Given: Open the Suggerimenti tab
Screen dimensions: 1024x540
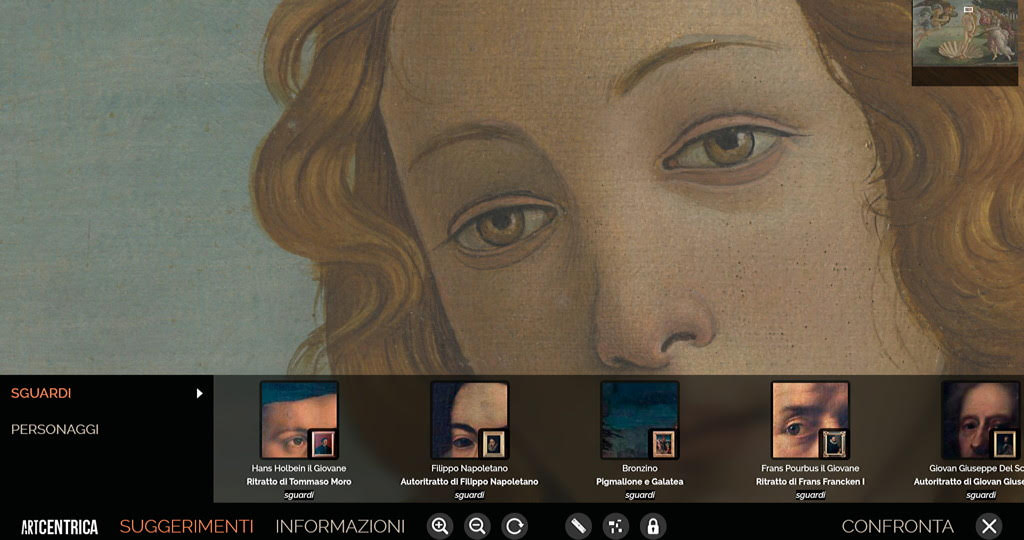Looking at the screenshot, I should click(x=186, y=526).
